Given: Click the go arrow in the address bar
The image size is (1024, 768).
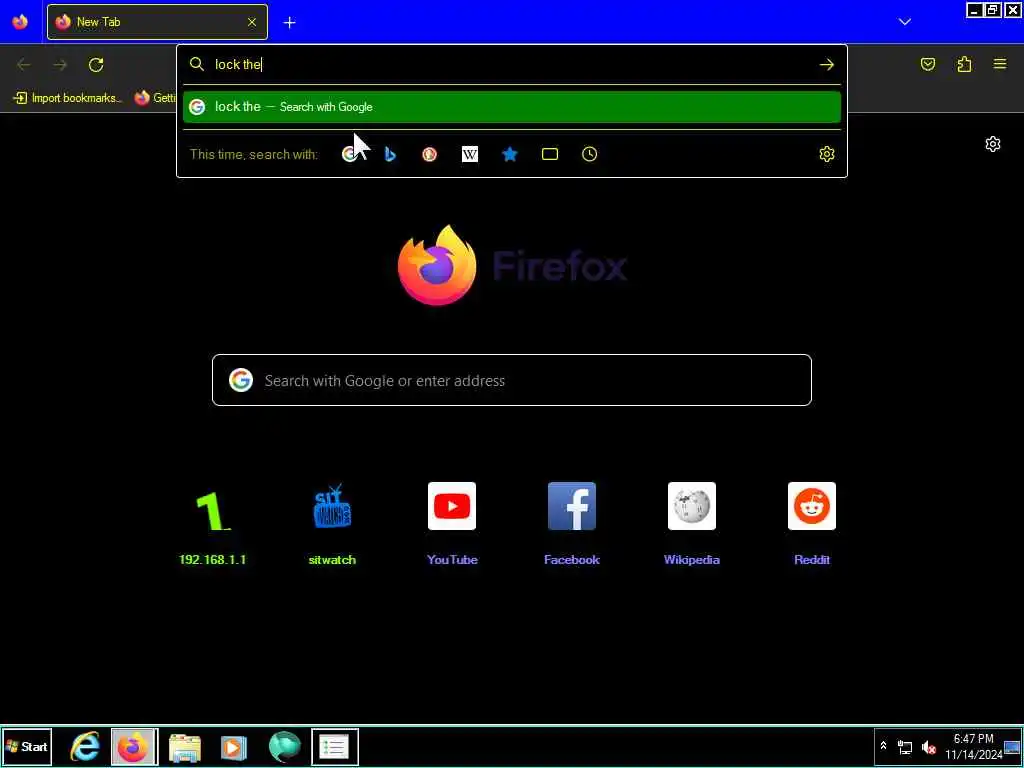Looking at the screenshot, I should pyautogui.click(x=826, y=64).
